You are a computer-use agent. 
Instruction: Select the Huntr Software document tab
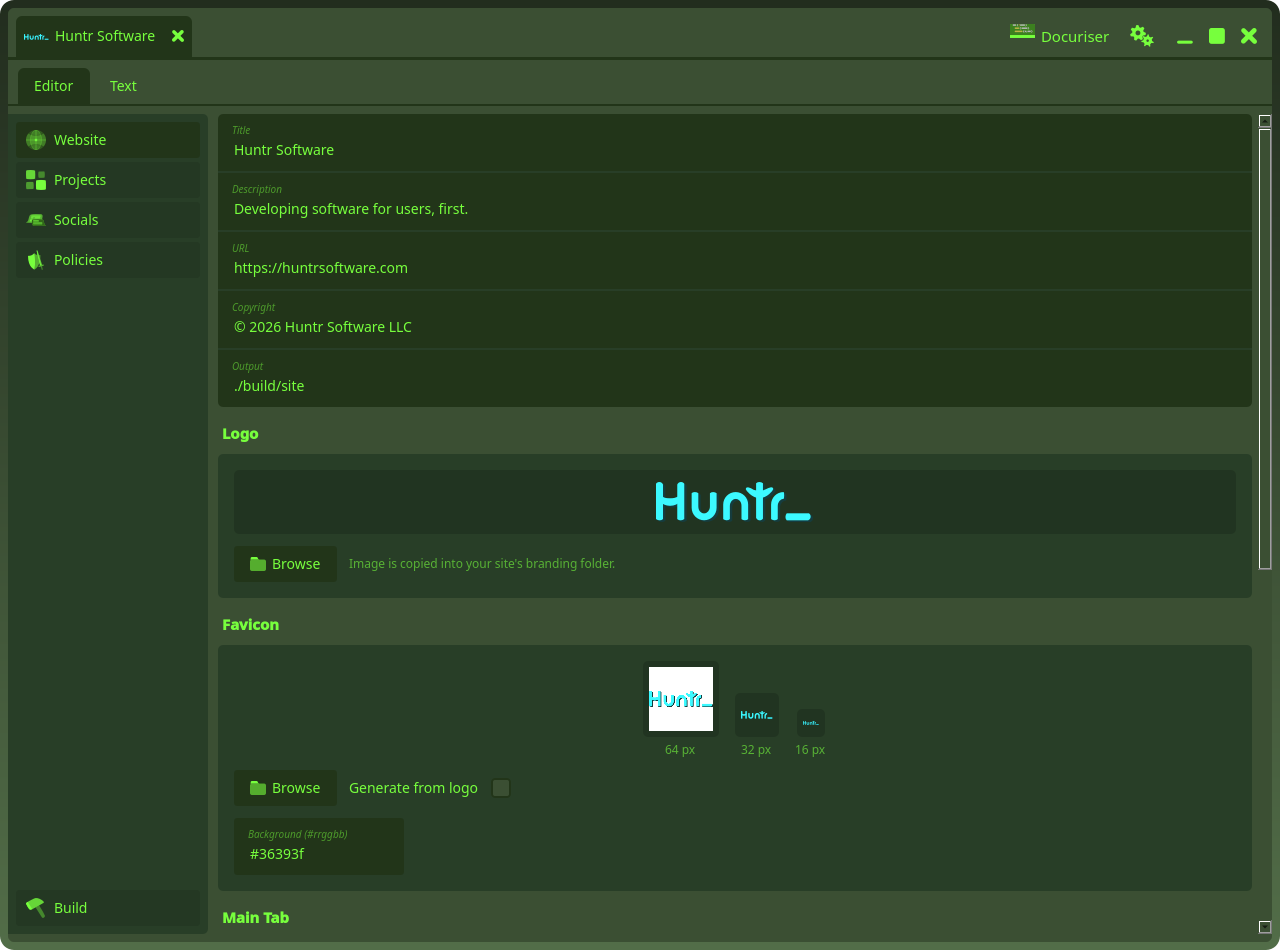(x=104, y=36)
